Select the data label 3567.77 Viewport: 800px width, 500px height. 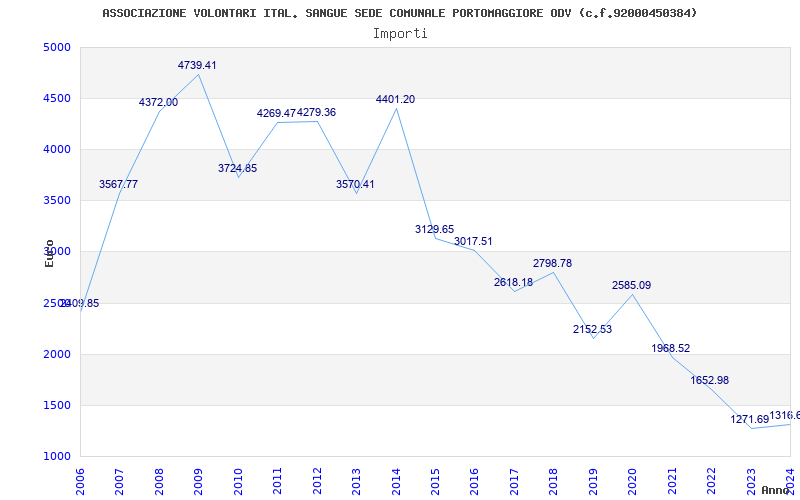click(x=118, y=184)
